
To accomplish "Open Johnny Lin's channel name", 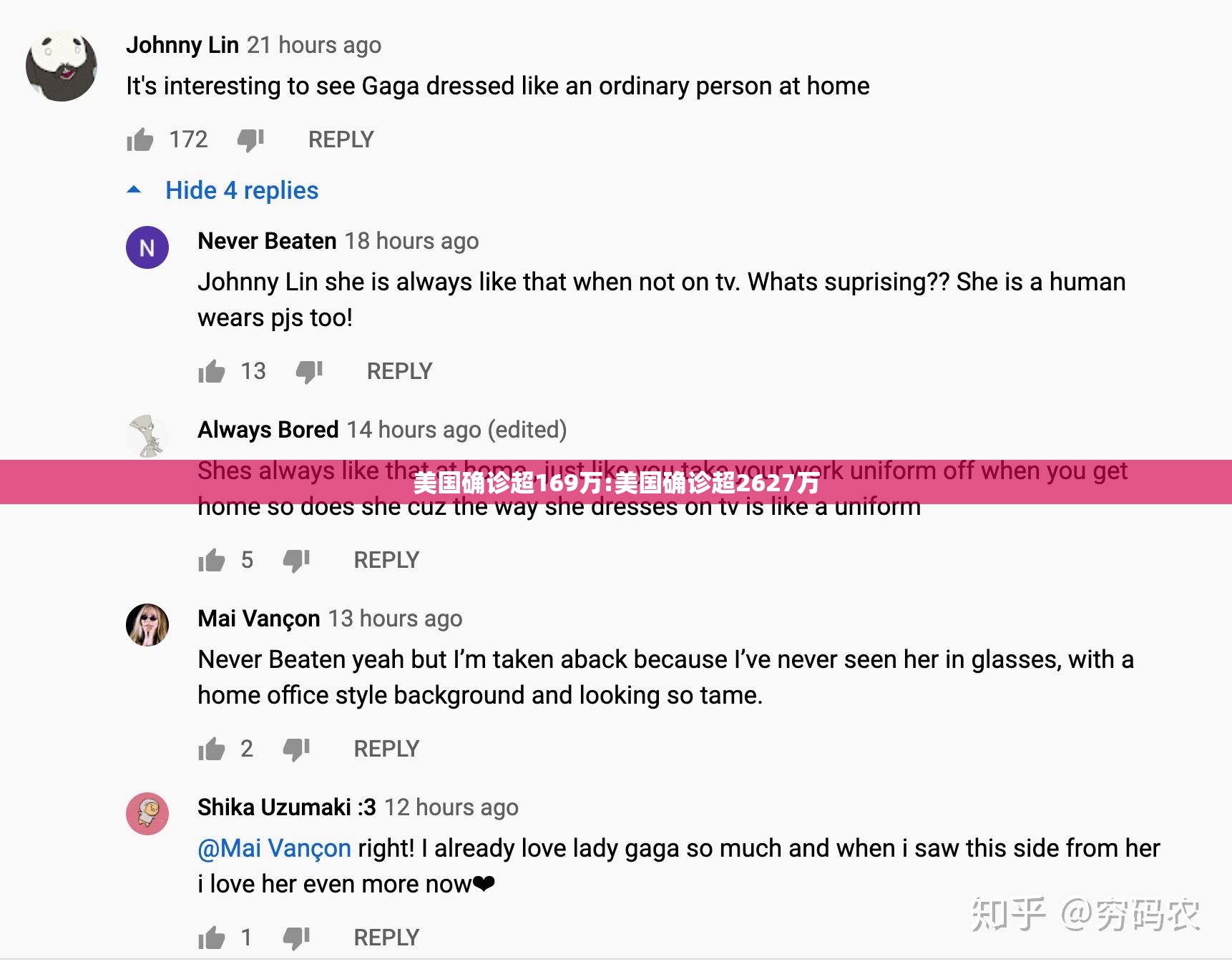I will point(182,45).
